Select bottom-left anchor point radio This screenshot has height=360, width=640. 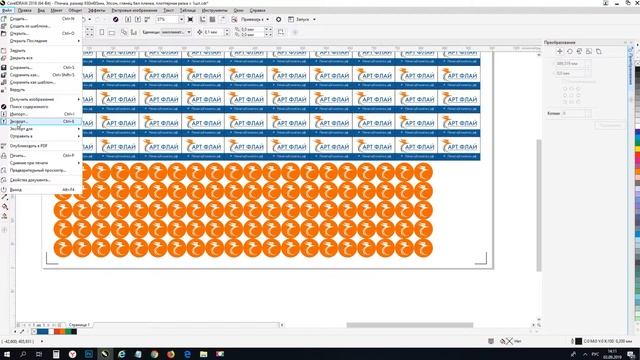565,102
